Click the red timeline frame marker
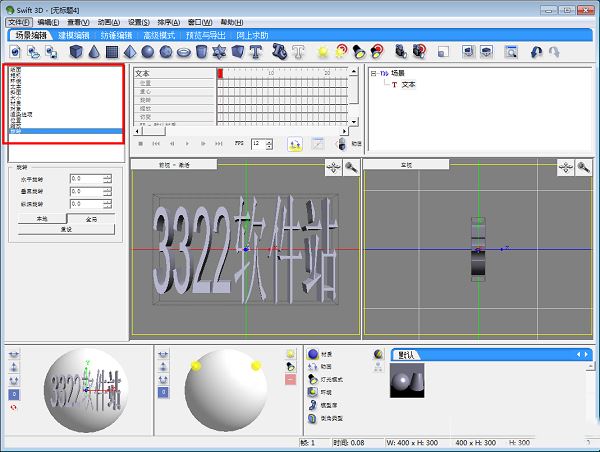 coord(221,73)
